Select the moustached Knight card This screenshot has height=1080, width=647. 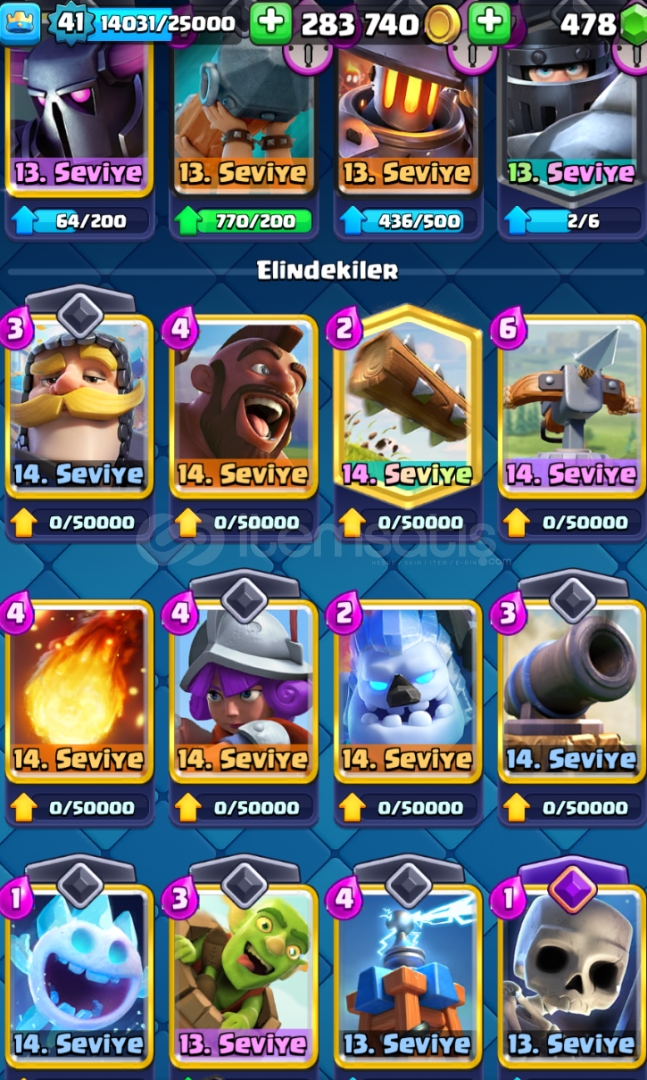point(79,406)
